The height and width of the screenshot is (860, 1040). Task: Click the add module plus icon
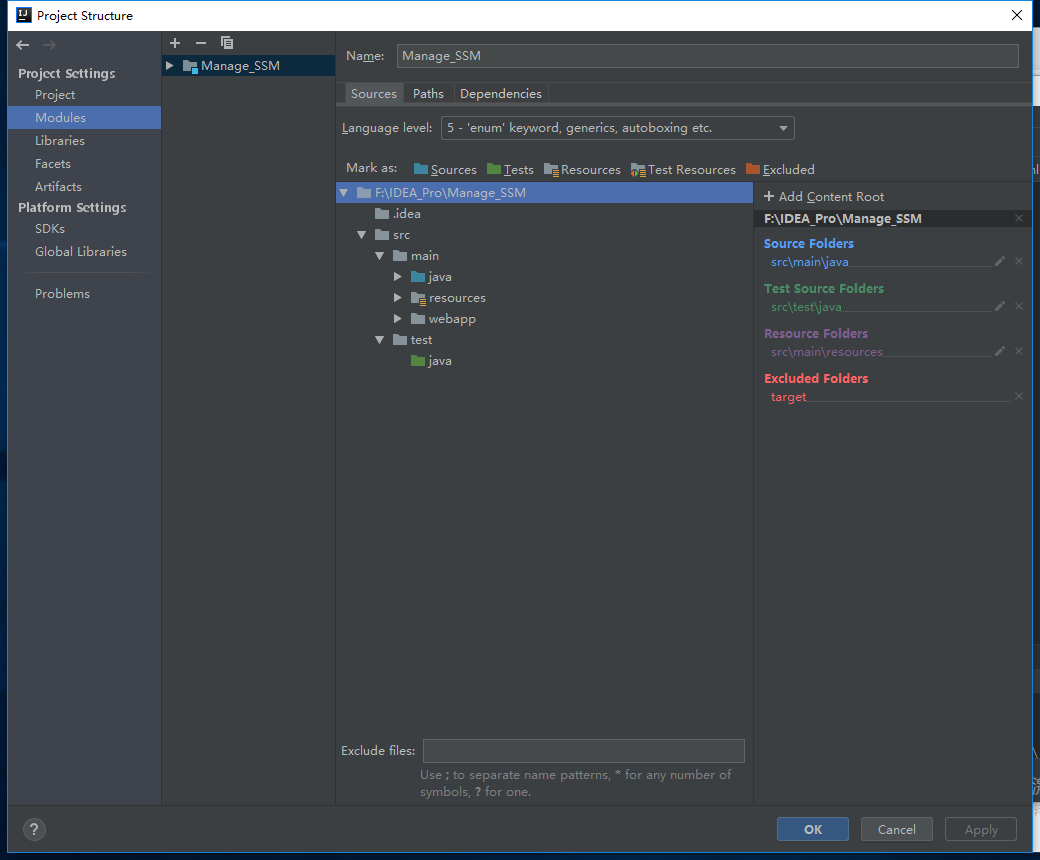(175, 43)
